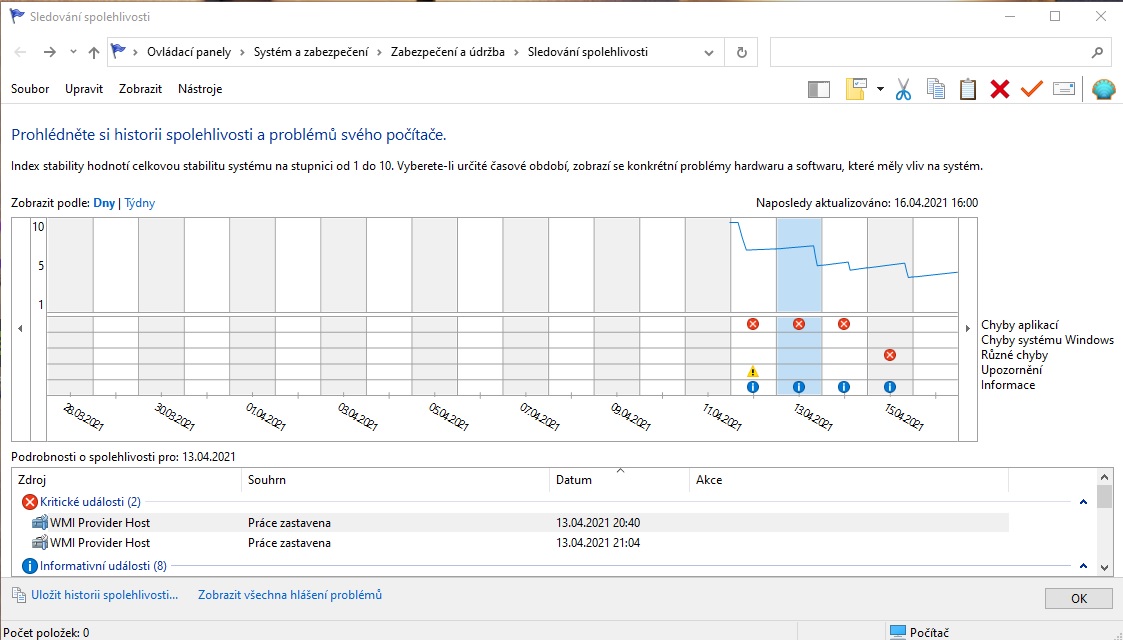
Task: Click Uložit historii spolehlivosti link
Action: pyautogui.click(x=104, y=595)
